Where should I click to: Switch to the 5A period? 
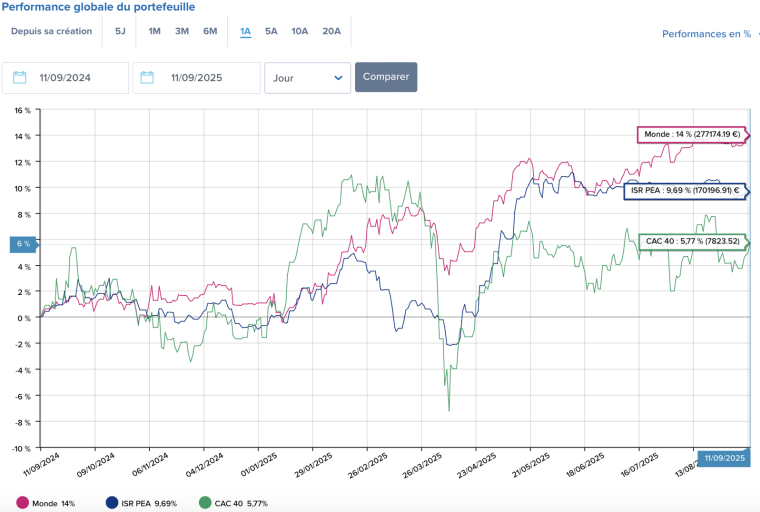pos(271,31)
